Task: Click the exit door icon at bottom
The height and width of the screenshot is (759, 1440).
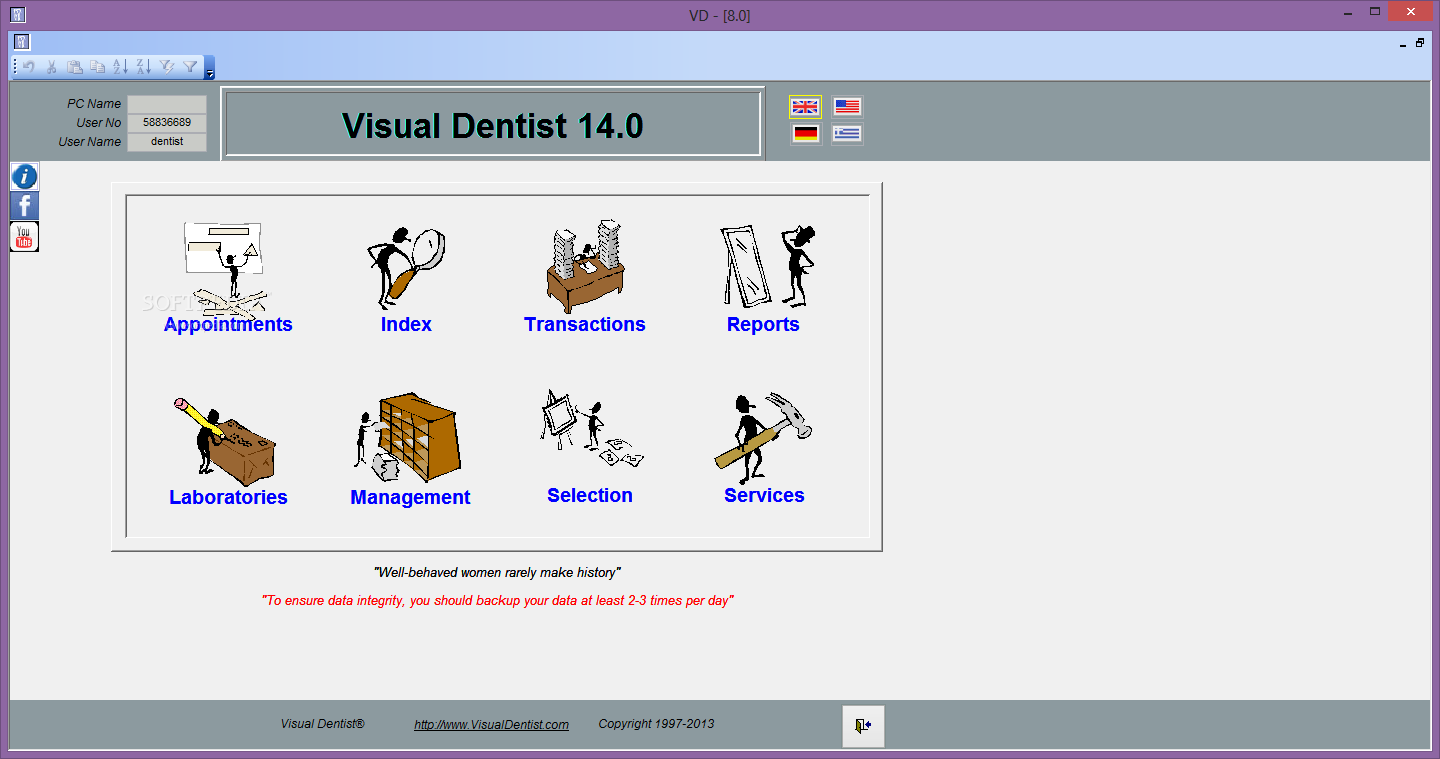Action: click(863, 726)
